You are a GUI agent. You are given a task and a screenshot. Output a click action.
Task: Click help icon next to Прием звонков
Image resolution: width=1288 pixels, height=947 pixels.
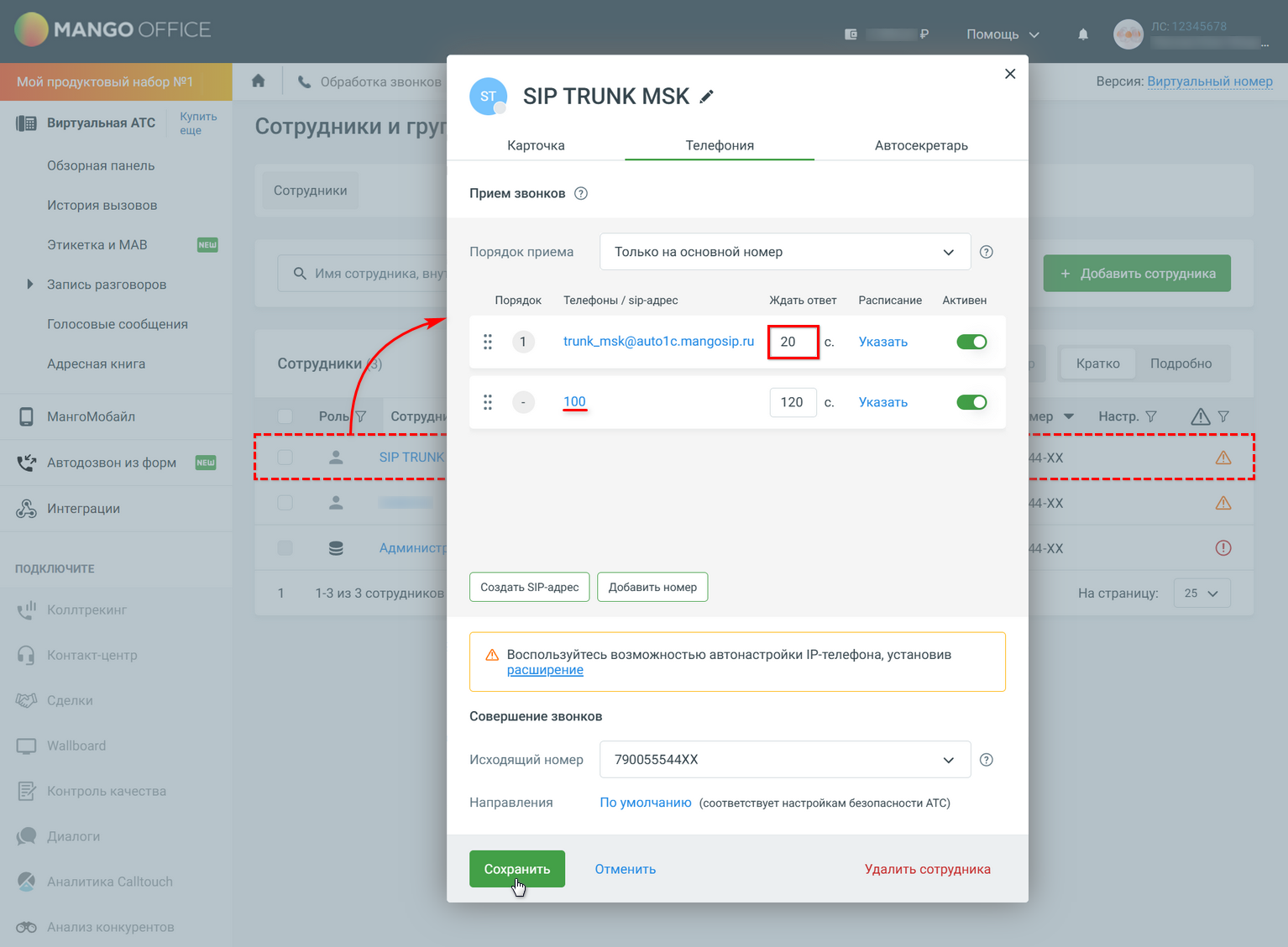coord(580,193)
